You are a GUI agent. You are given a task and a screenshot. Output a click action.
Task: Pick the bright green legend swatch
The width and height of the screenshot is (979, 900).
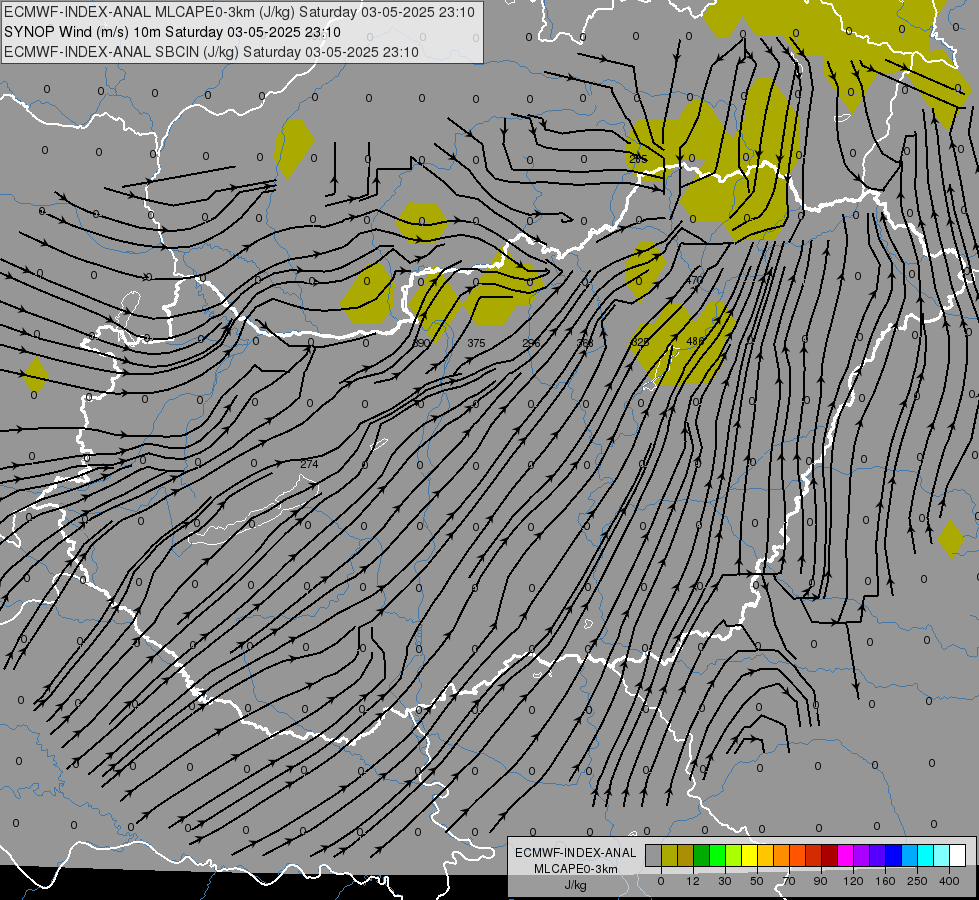point(718,856)
